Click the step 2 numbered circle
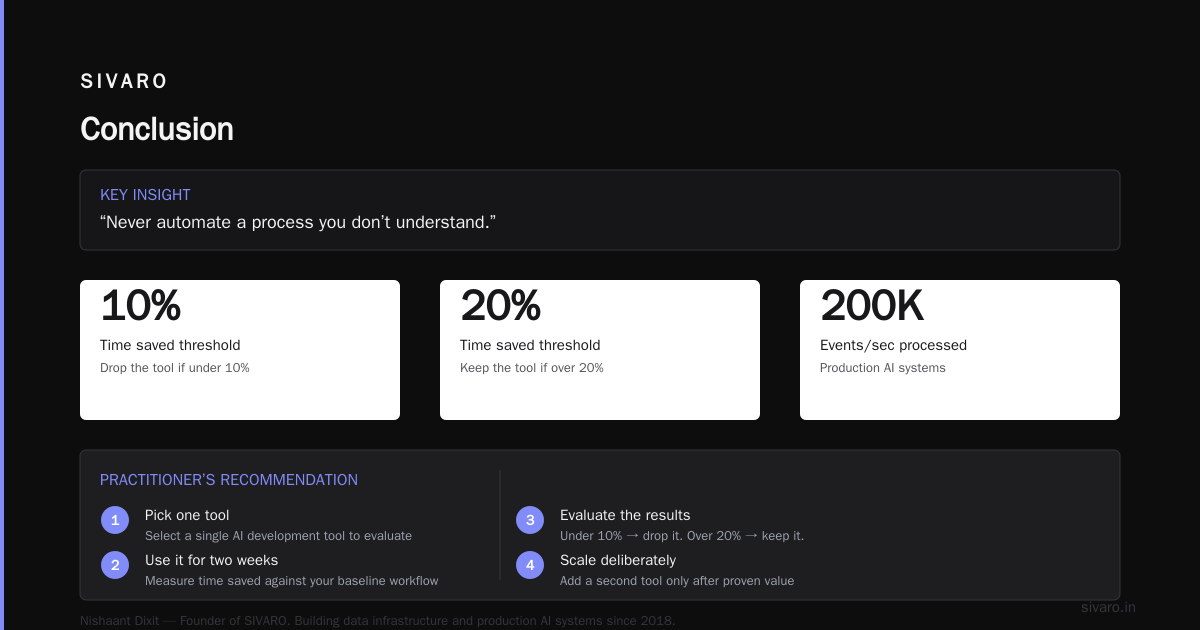Screen dimensions: 1200x630 (x=115, y=565)
